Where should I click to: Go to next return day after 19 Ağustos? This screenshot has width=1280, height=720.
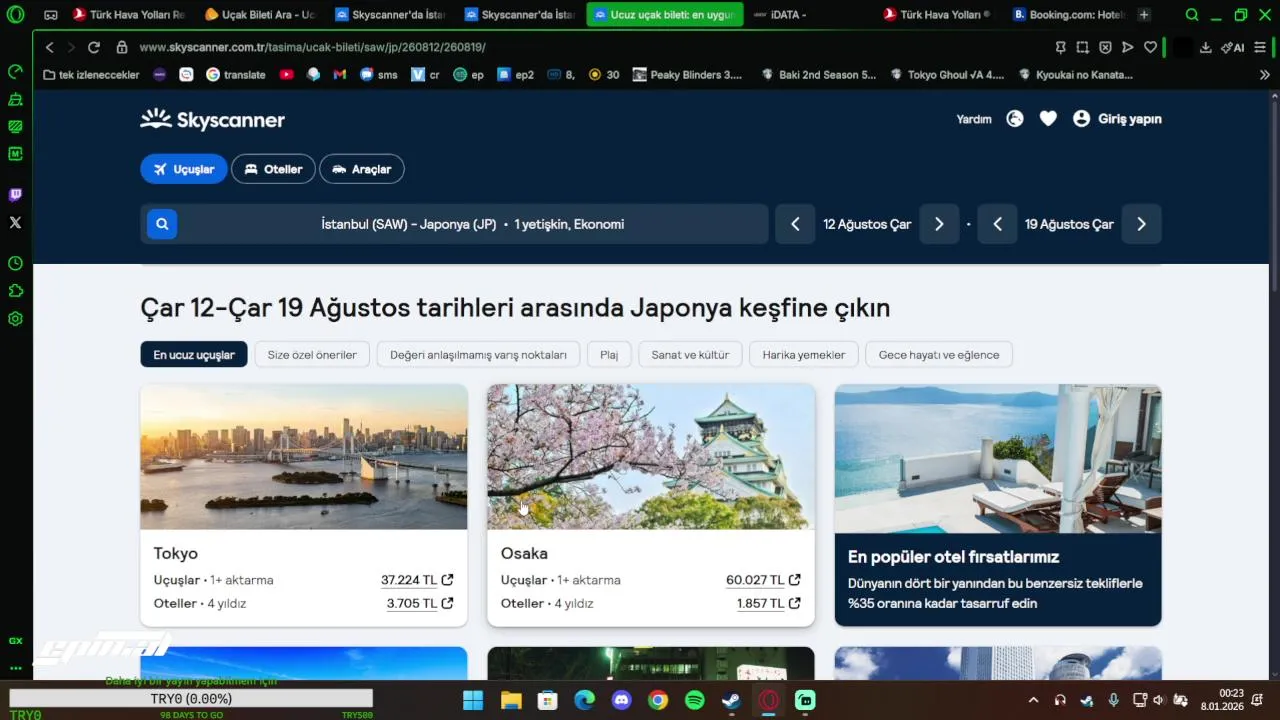tap(1141, 224)
